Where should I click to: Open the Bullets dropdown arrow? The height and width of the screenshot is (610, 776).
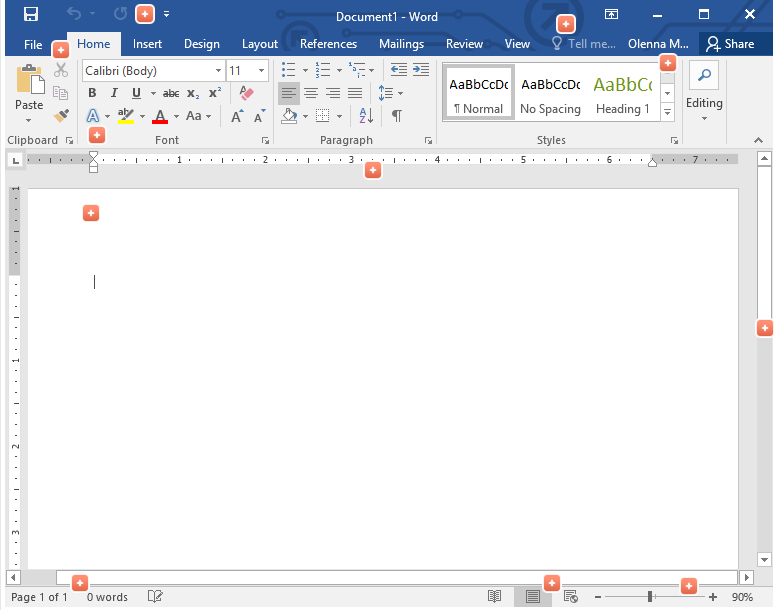pyautogui.click(x=305, y=70)
